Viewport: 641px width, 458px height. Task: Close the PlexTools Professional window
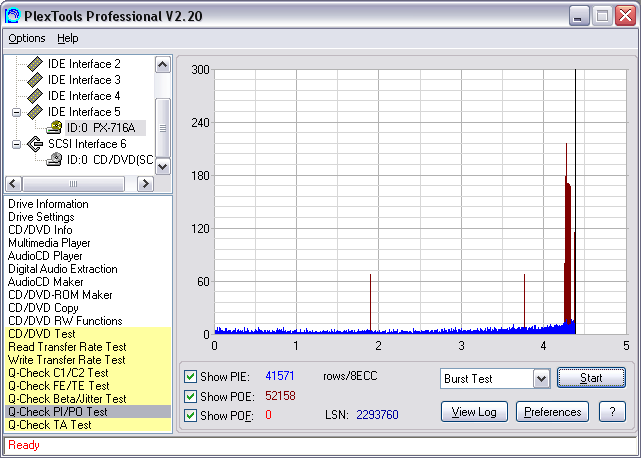point(626,16)
